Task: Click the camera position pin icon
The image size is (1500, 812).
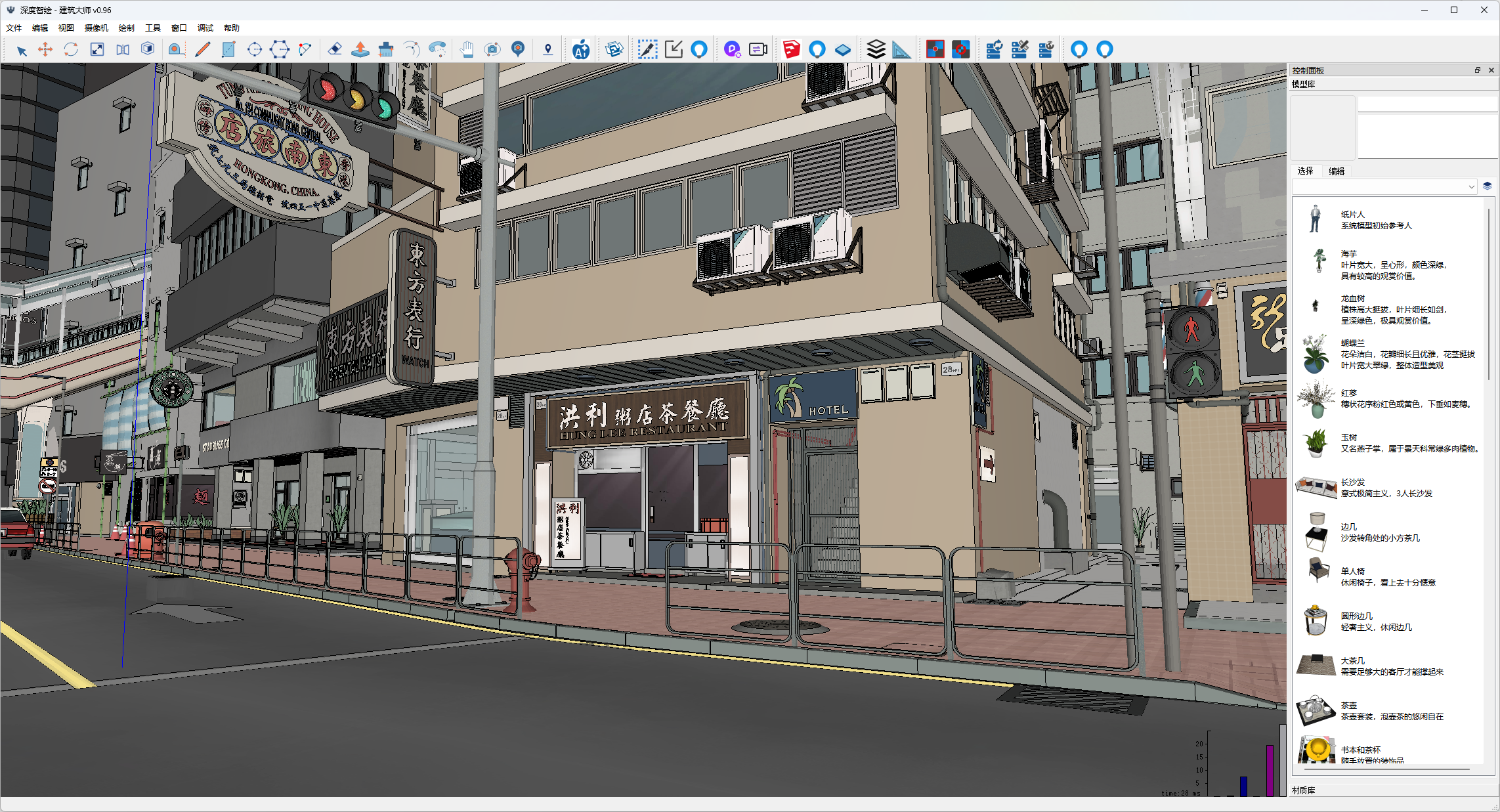Action: coord(518,50)
